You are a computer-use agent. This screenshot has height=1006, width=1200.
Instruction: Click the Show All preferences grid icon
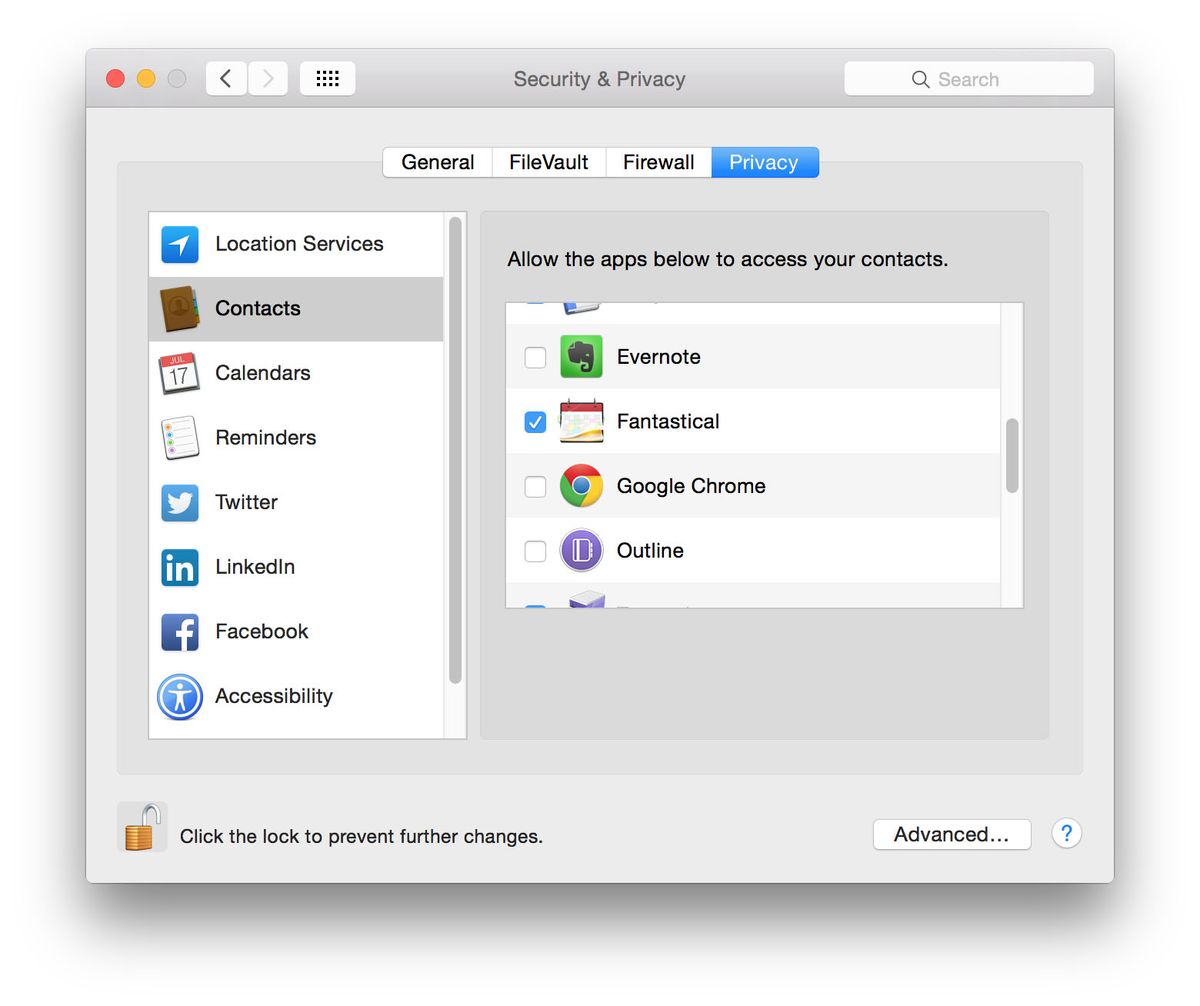(328, 78)
